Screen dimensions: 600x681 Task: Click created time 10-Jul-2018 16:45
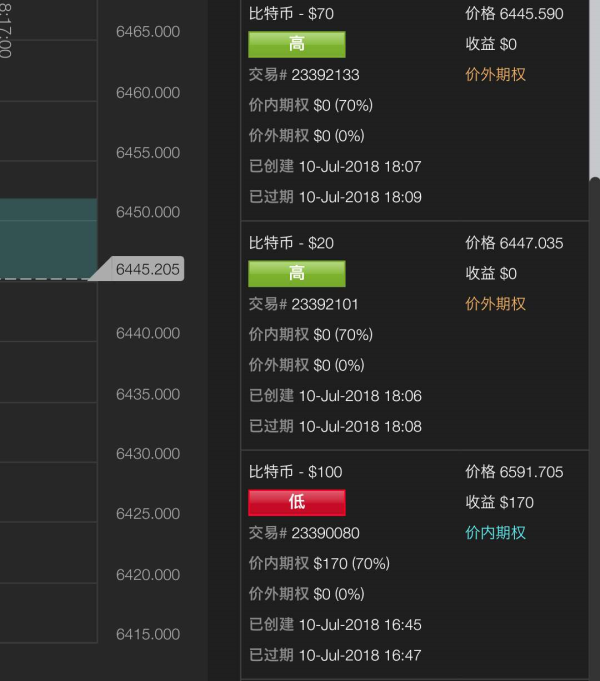pos(360,625)
